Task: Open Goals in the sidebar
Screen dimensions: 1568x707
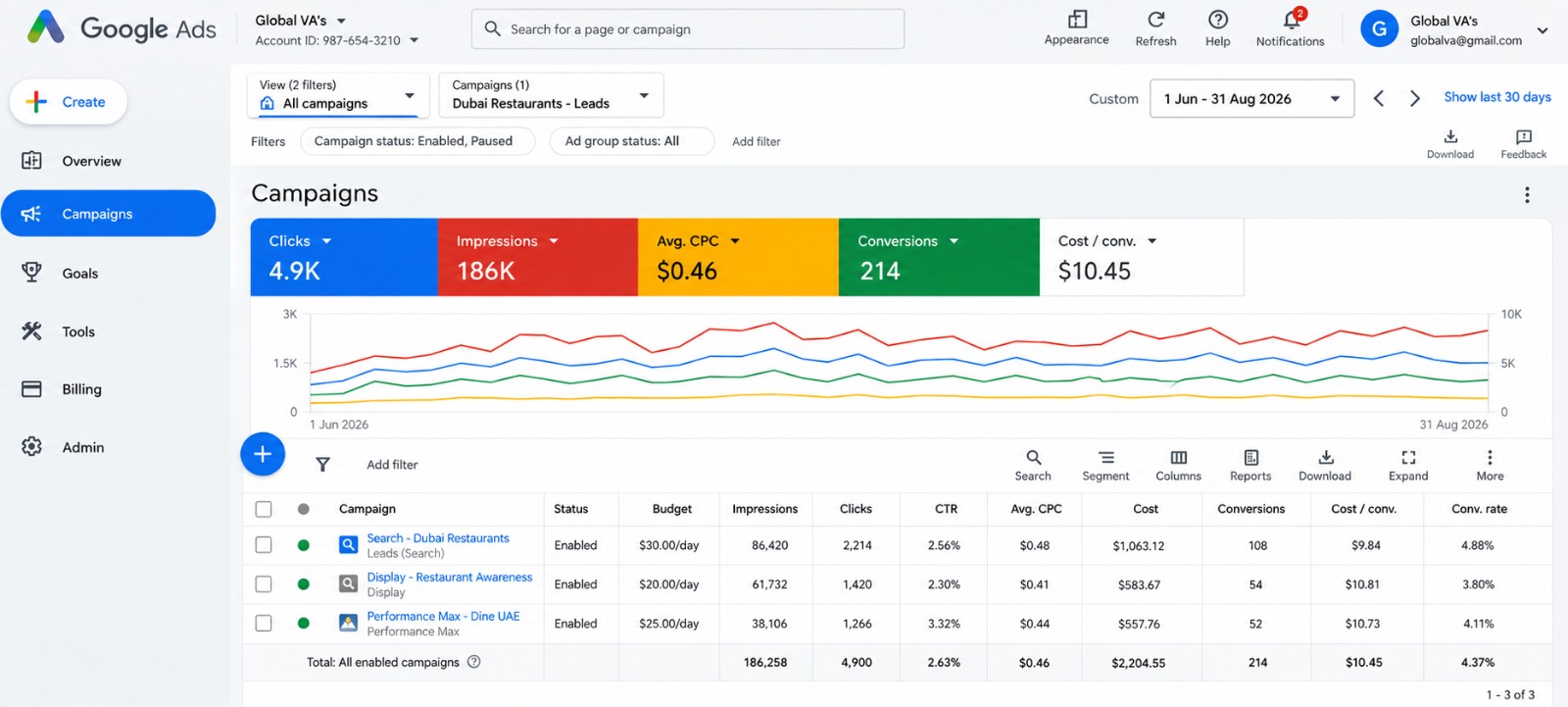Action: coord(108,273)
